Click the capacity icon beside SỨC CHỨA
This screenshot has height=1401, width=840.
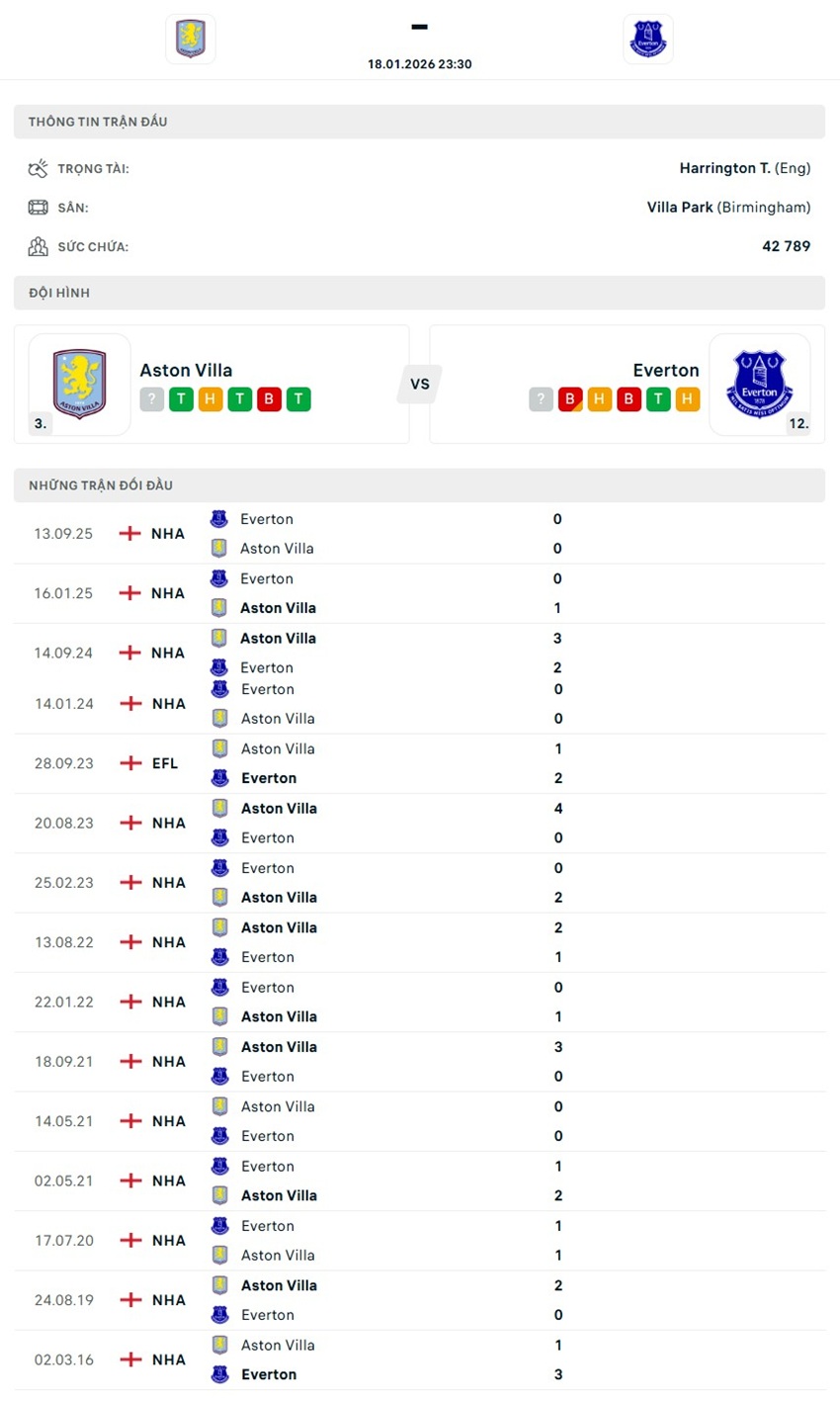(37, 246)
